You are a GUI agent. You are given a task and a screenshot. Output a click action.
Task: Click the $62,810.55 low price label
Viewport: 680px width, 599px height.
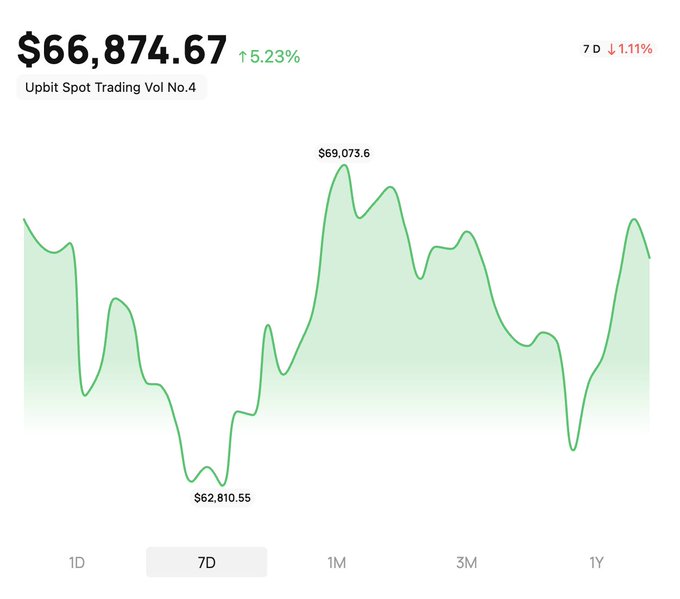point(222,497)
